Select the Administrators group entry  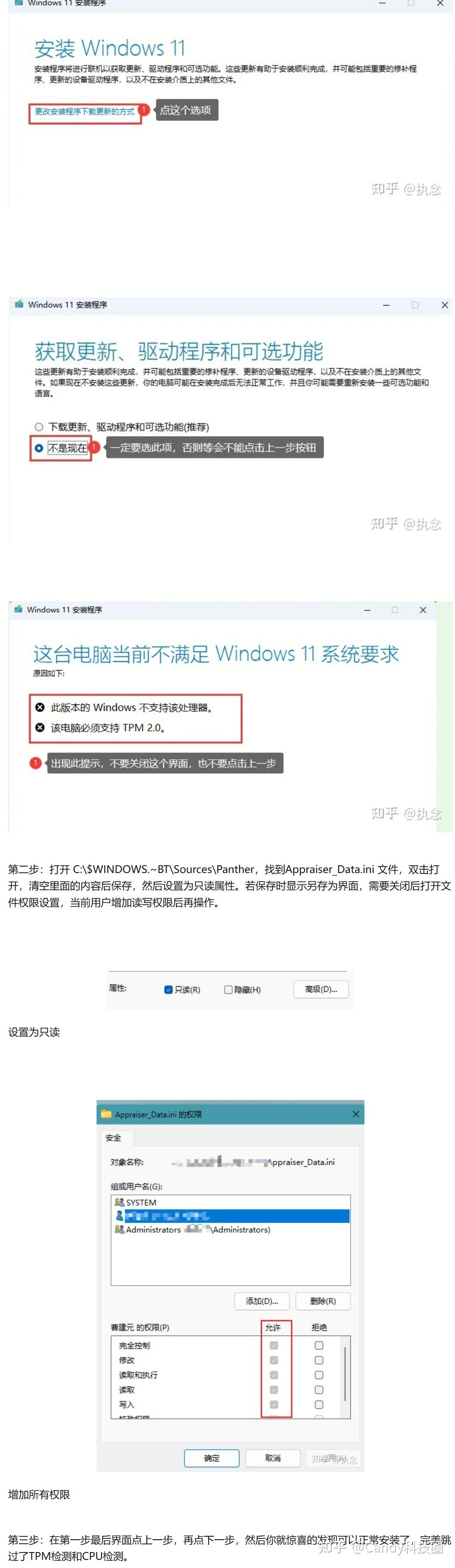(x=230, y=1229)
